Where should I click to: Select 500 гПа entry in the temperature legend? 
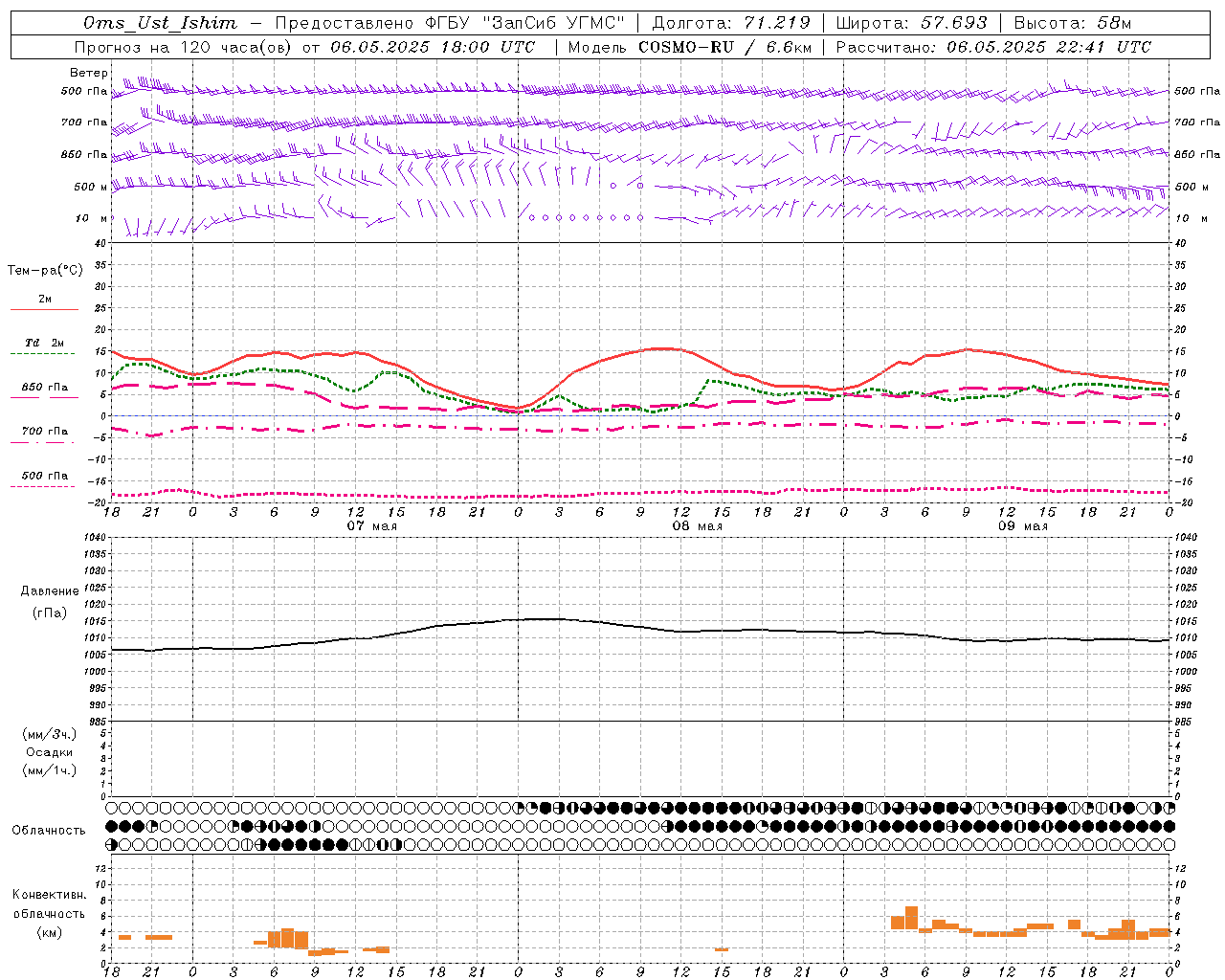[45, 475]
